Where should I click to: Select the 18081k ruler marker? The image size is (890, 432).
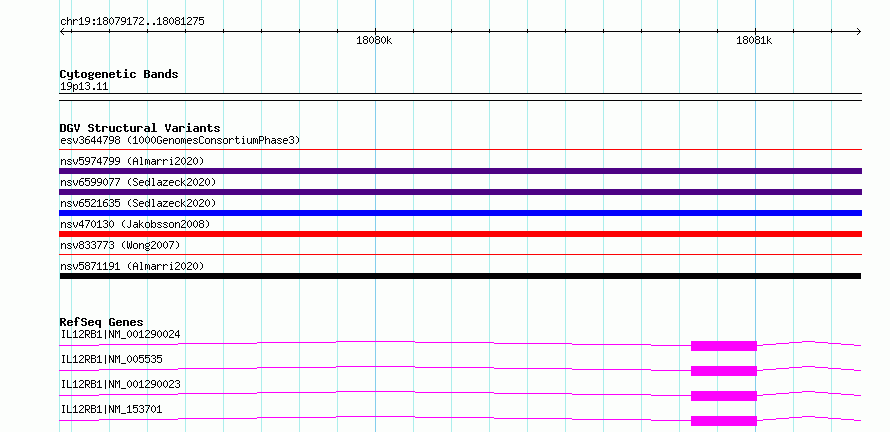[x=754, y=40]
